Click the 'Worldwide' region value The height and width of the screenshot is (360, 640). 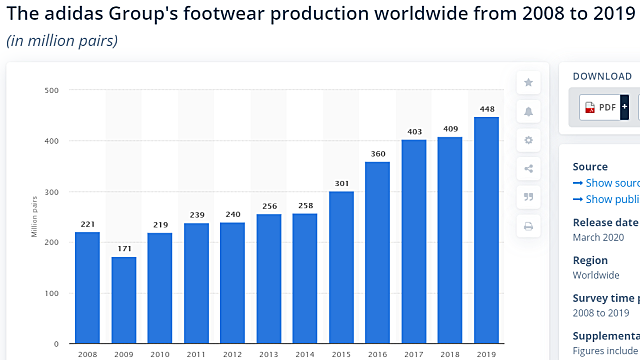pyautogui.click(x=596, y=275)
